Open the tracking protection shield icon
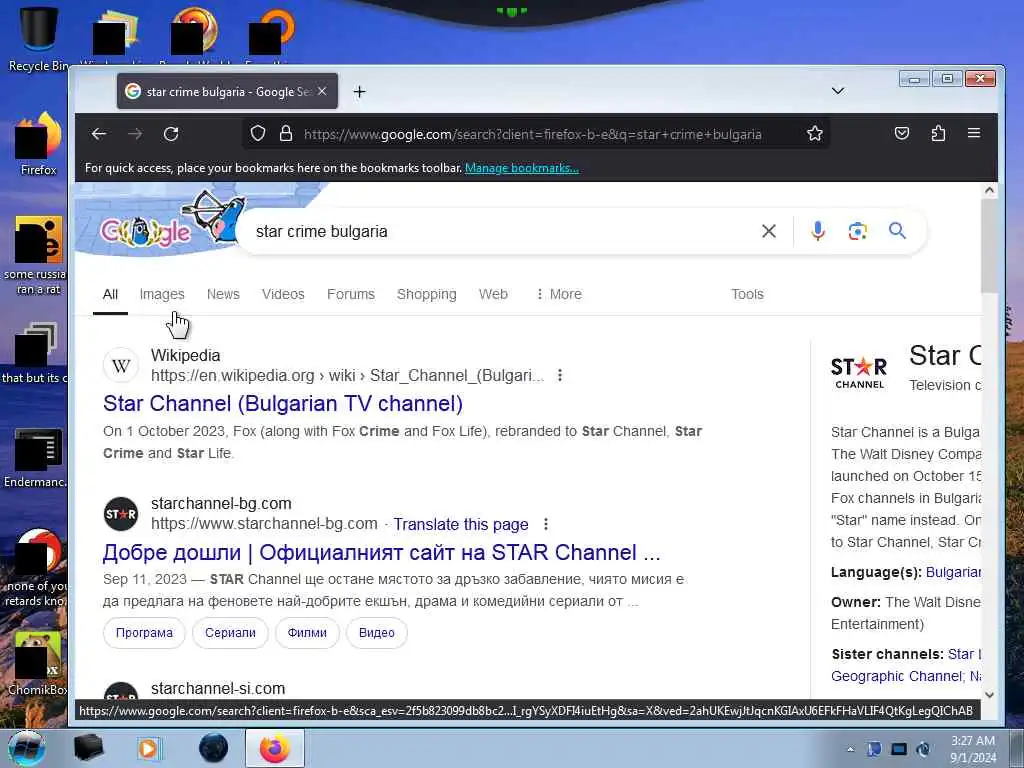This screenshot has height=768, width=1024. [258, 134]
